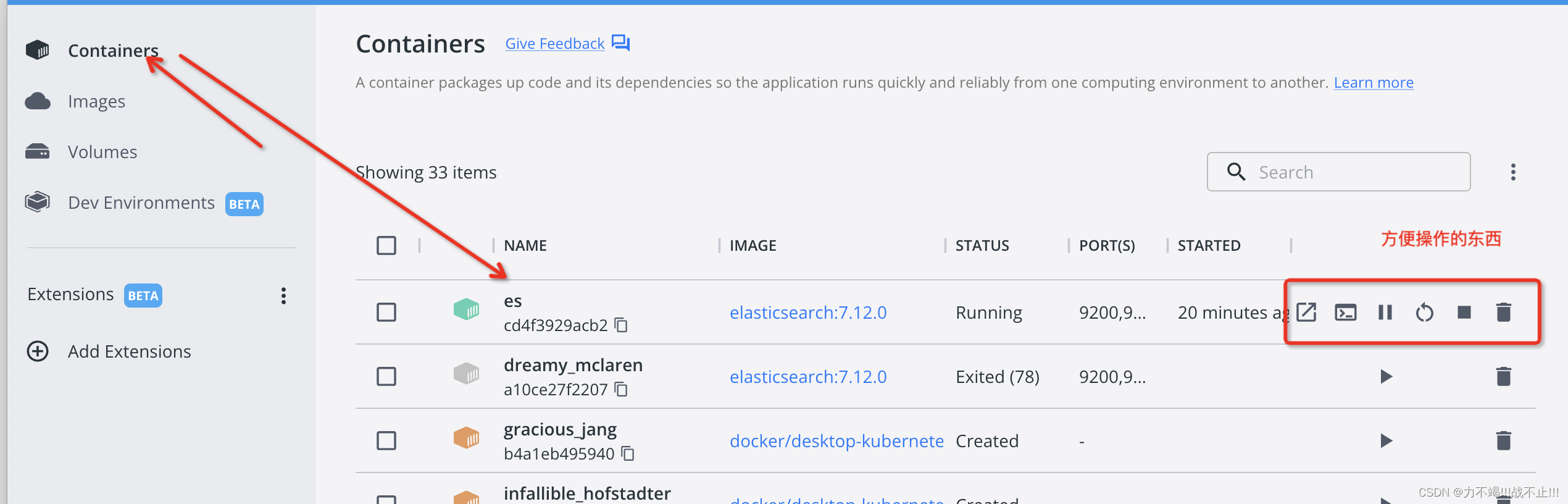The width and height of the screenshot is (1568, 504).
Task: Click the Running status of es
Action: tap(989, 313)
